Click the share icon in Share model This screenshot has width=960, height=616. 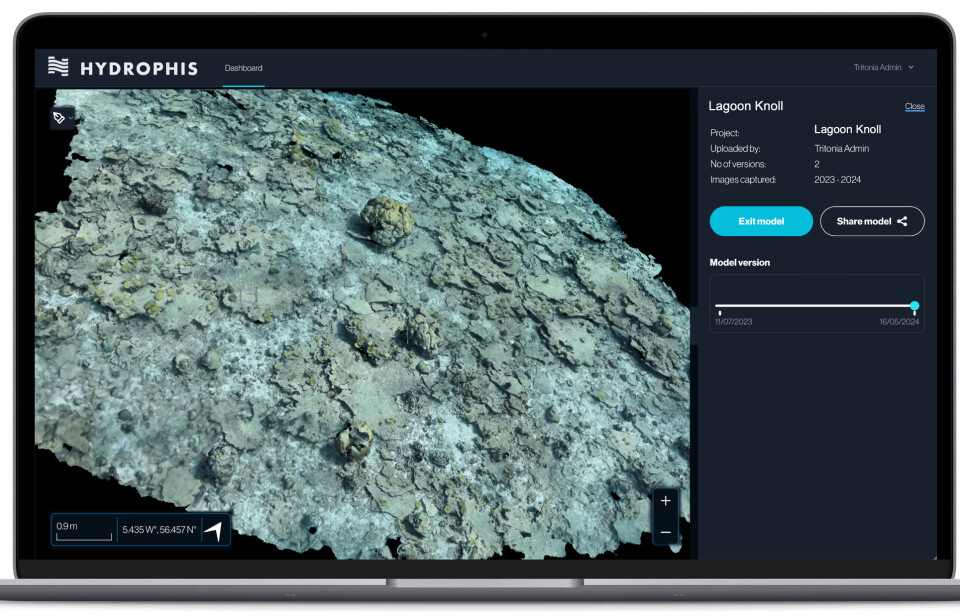point(902,221)
